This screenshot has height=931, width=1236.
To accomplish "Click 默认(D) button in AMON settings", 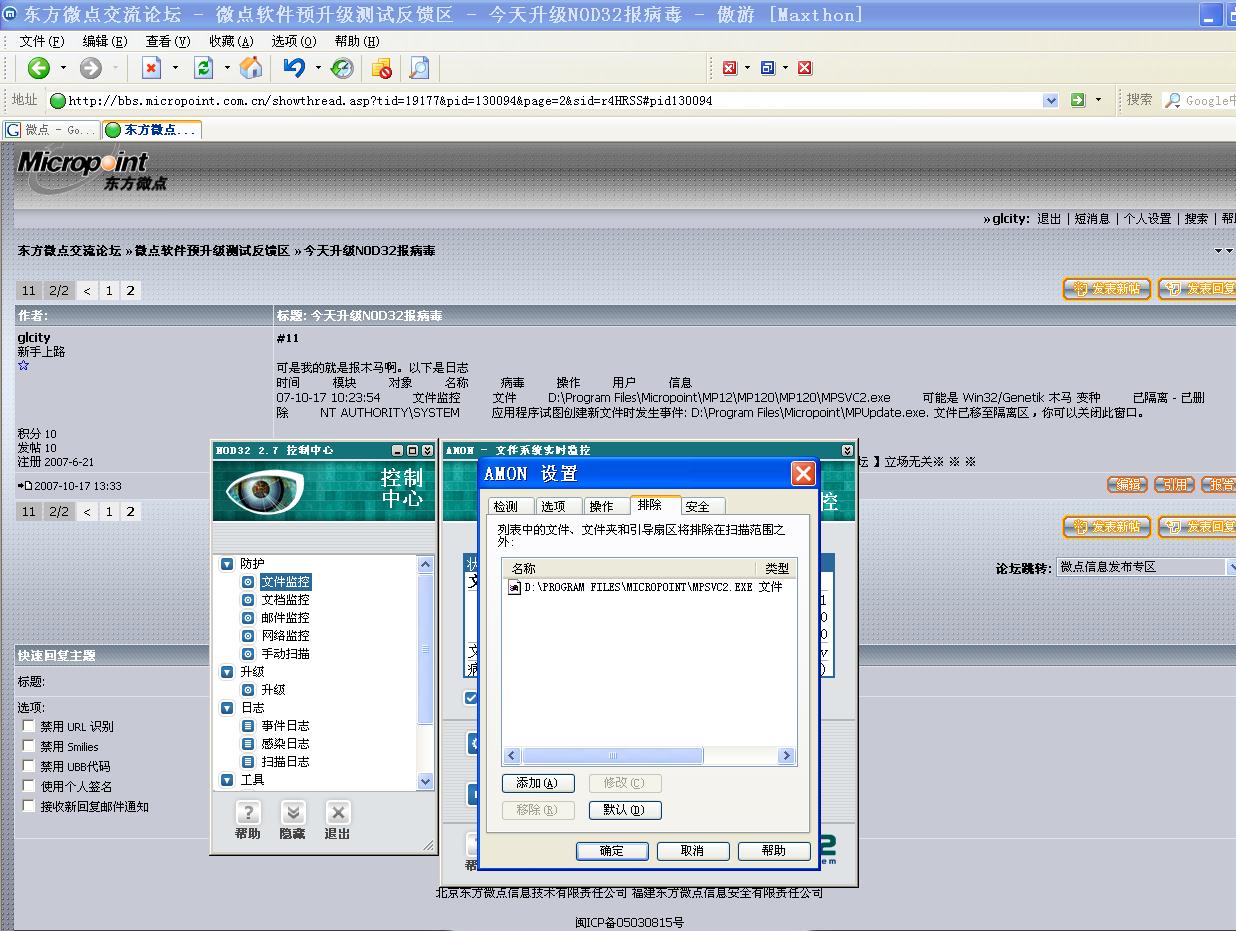I will pyautogui.click(x=625, y=810).
